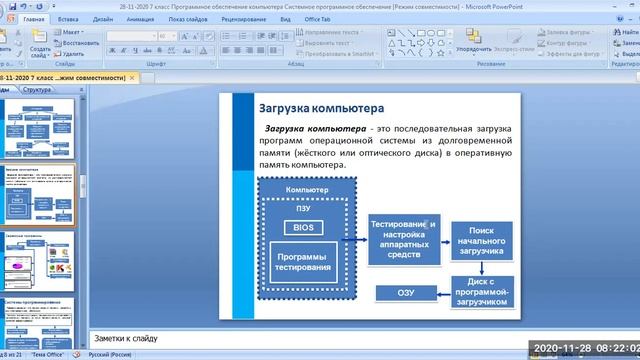Open the font name combo box
640x360 pixels.
132,36
